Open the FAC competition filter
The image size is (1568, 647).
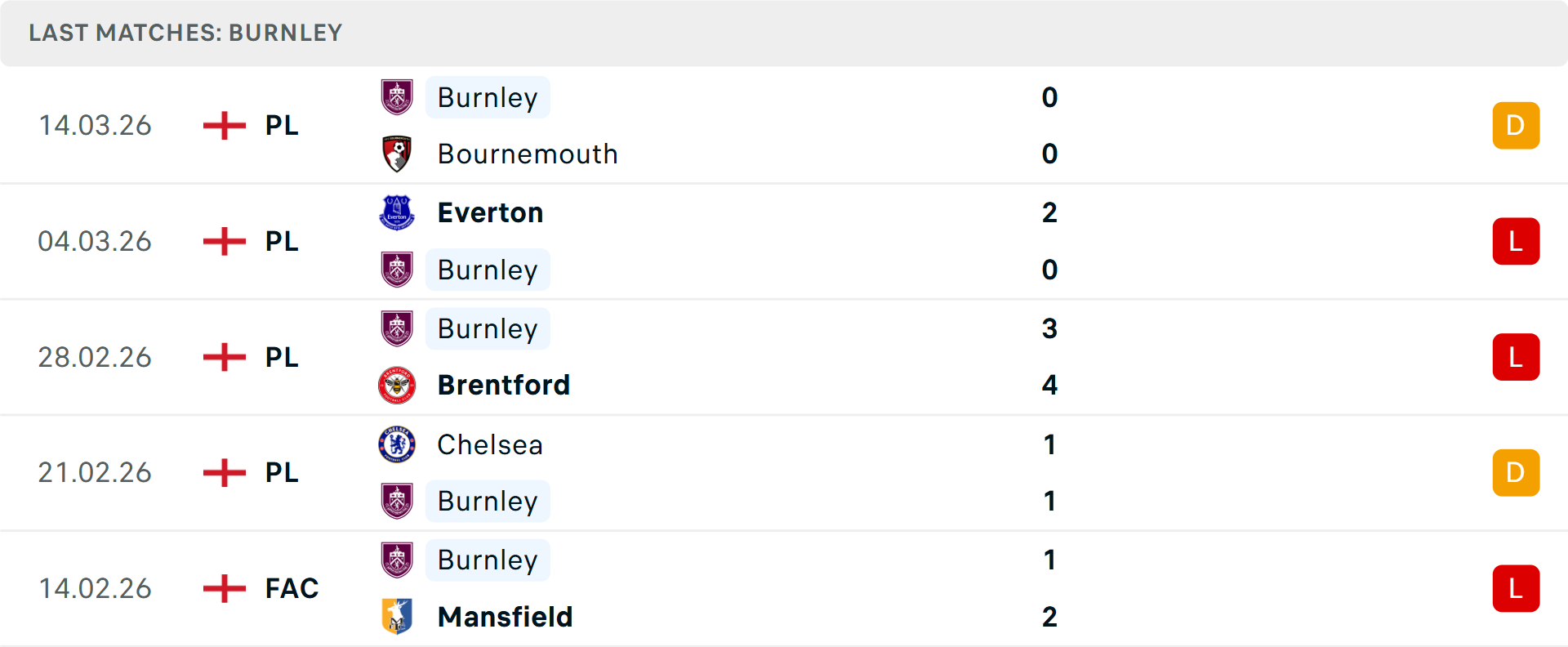coord(291,588)
